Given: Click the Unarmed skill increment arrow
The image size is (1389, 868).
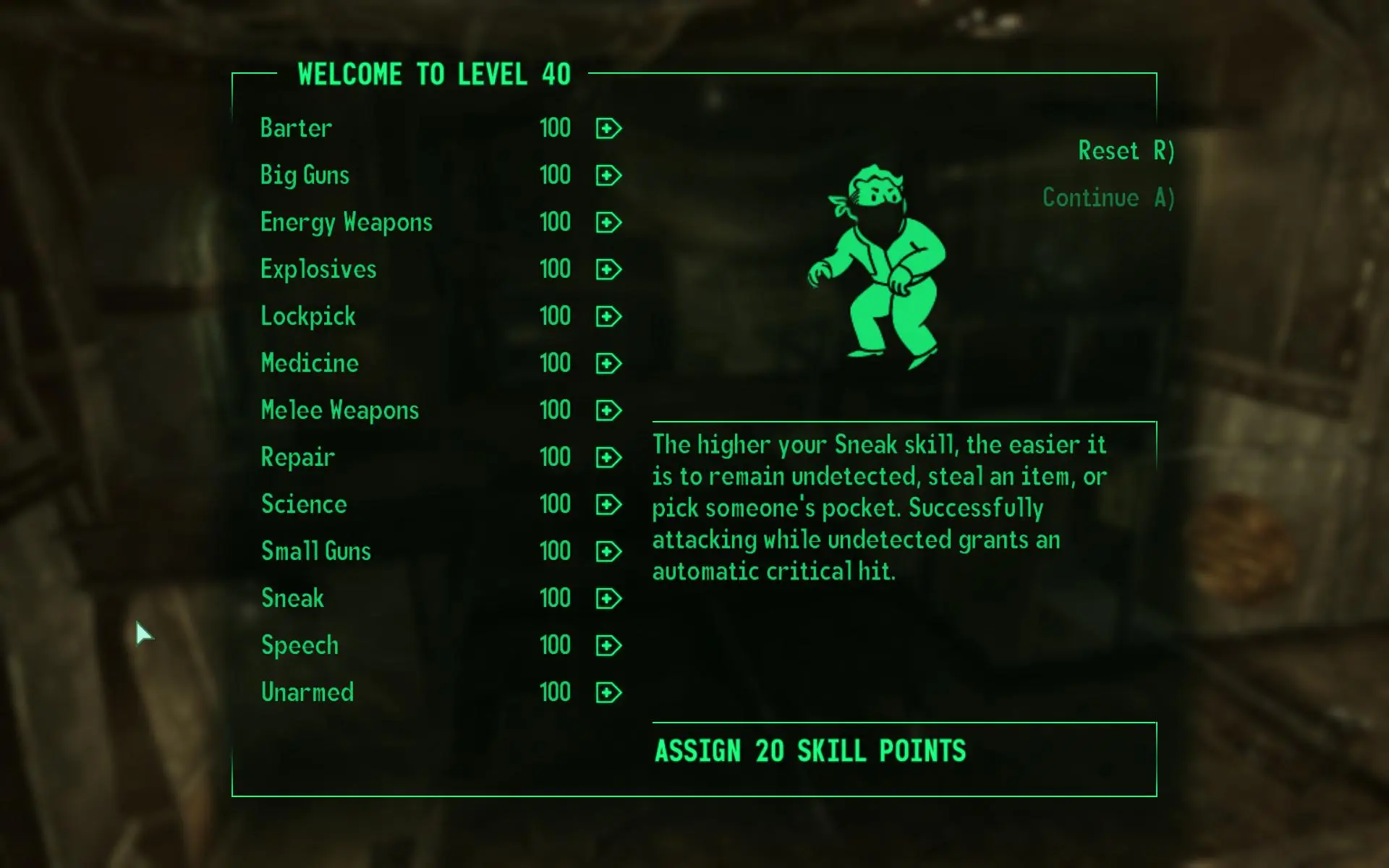Looking at the screenshot, I should click(x=607, y=690).
